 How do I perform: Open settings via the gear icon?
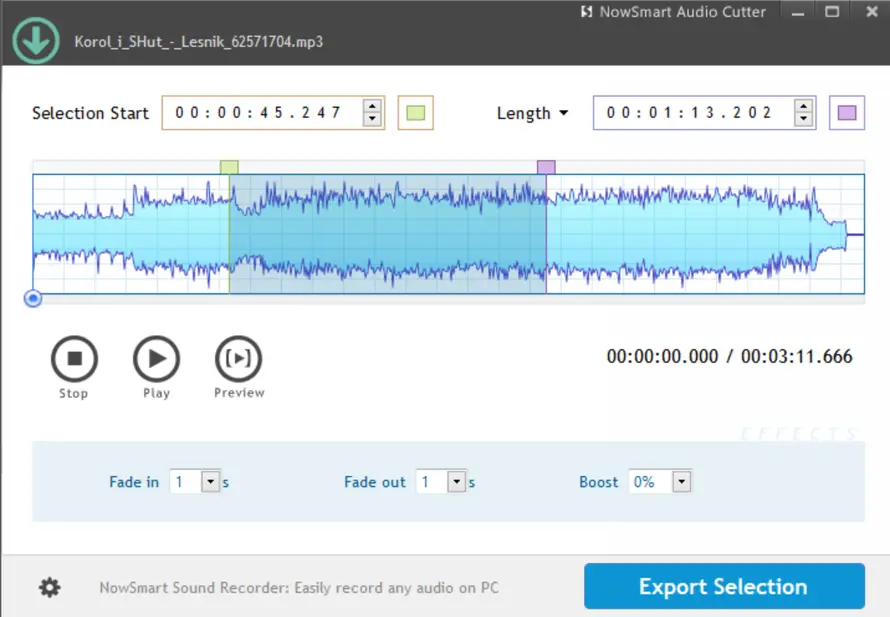[48, 587]
